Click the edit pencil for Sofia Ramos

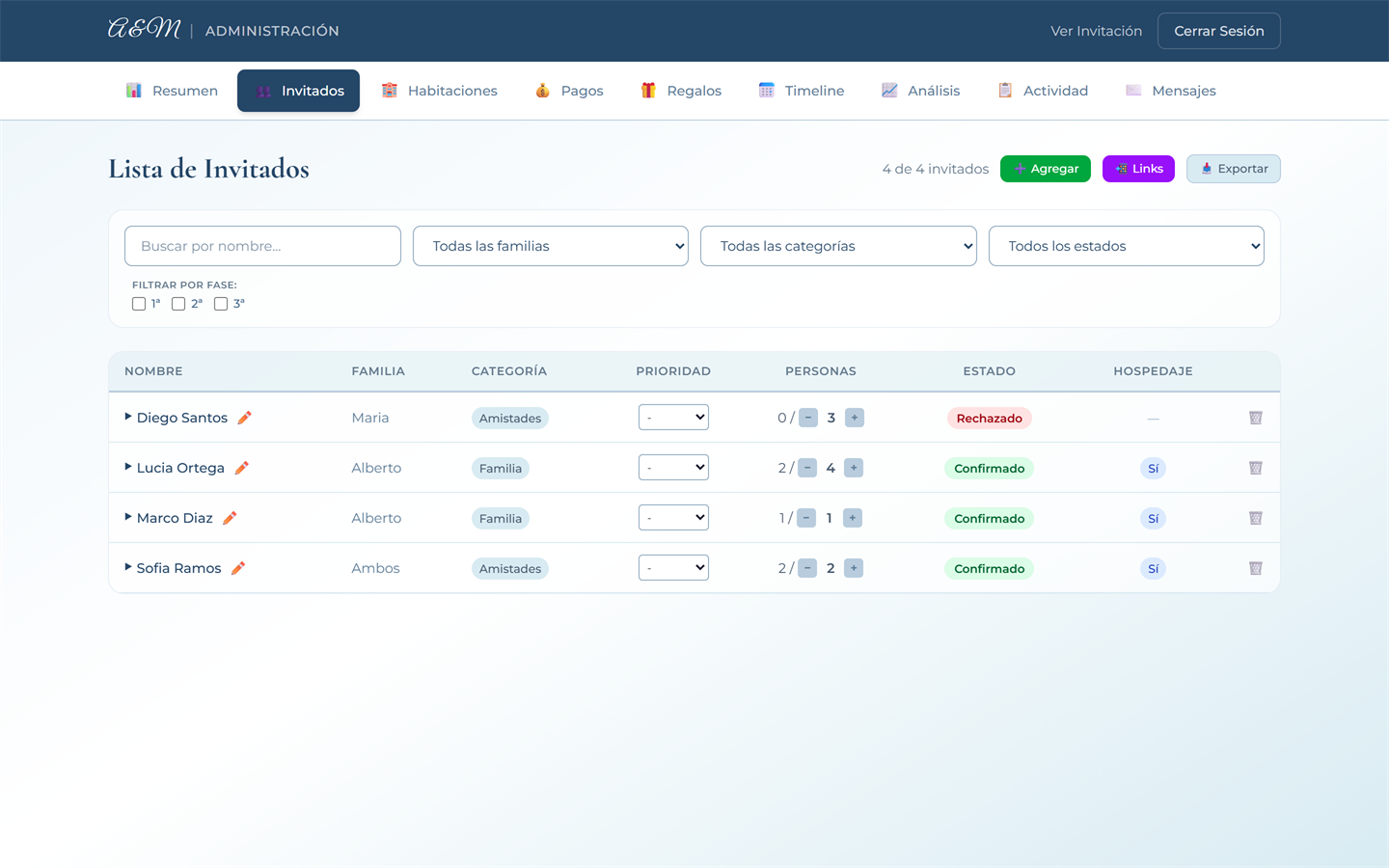(x=238, y=568)
